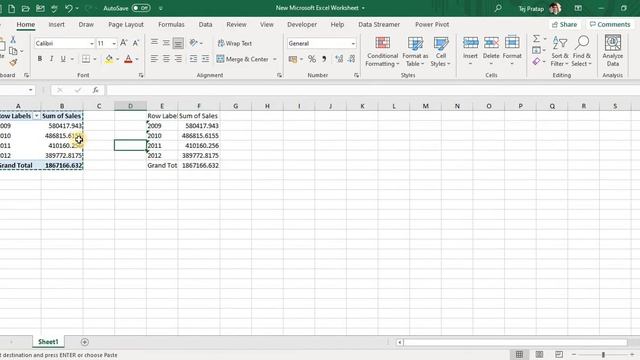640x360 pixels.
Task: Click Sort & Filter button
Action: point(559,51)
